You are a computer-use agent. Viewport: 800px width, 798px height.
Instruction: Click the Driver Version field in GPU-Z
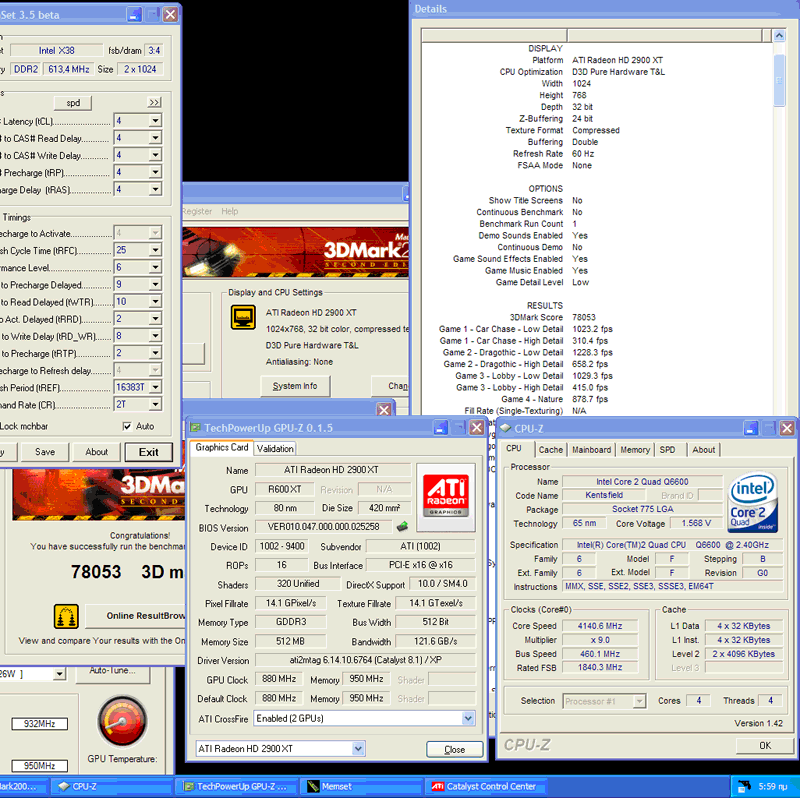click(365, 660)
